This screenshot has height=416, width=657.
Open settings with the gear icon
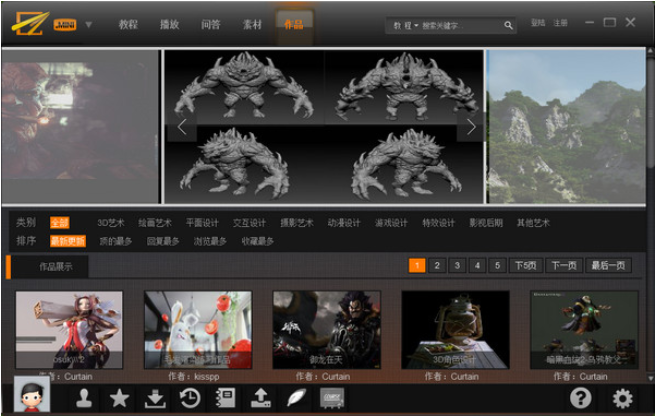pyautogui.click(x=623, y=398)
